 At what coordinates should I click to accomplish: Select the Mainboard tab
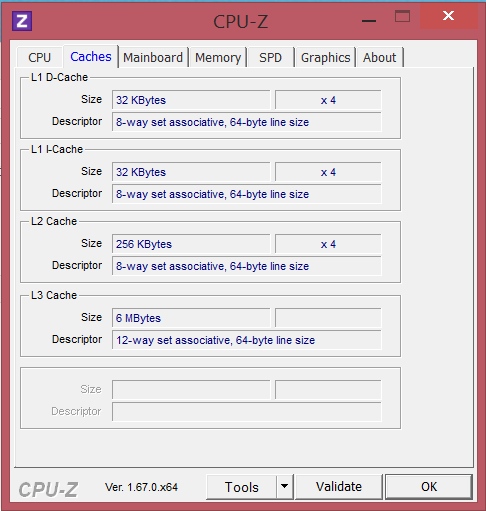pos(153,57)
